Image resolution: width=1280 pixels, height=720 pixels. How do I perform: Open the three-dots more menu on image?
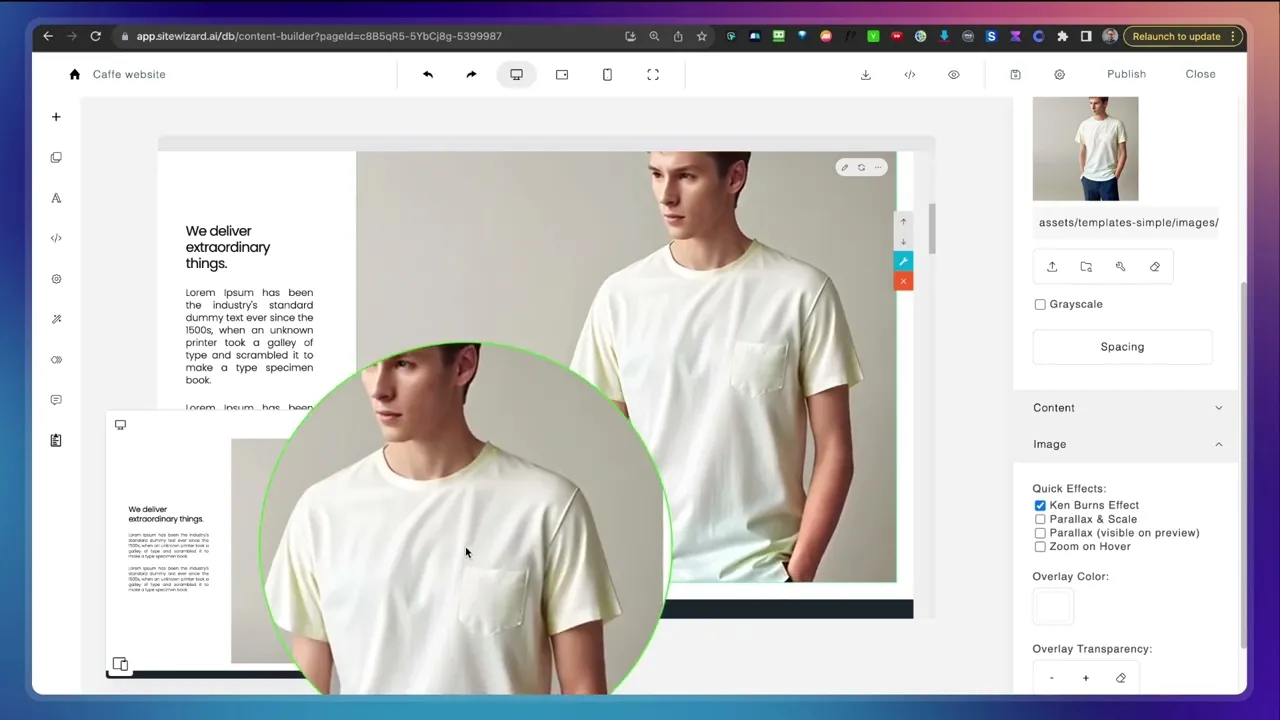(x=878, y=167)
